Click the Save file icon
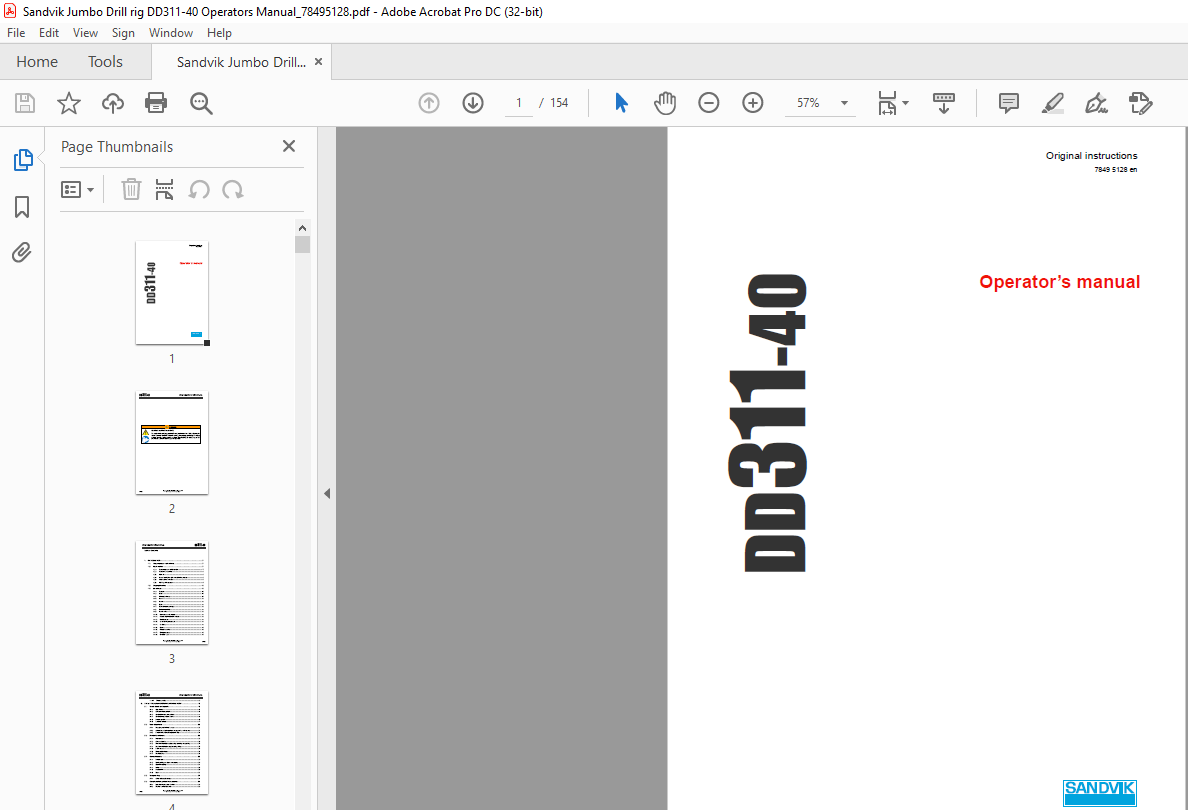1188x810 pixels. (x=25, y=103)
